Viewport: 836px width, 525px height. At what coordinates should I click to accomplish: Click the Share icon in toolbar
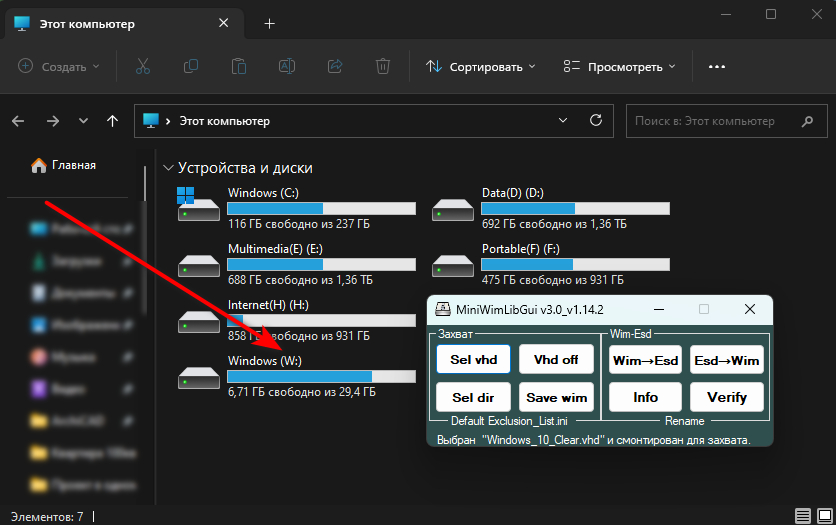(x=335, y=66)
